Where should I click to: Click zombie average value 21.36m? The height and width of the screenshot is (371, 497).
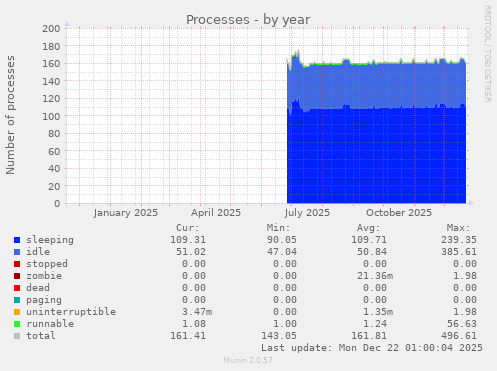375,276
